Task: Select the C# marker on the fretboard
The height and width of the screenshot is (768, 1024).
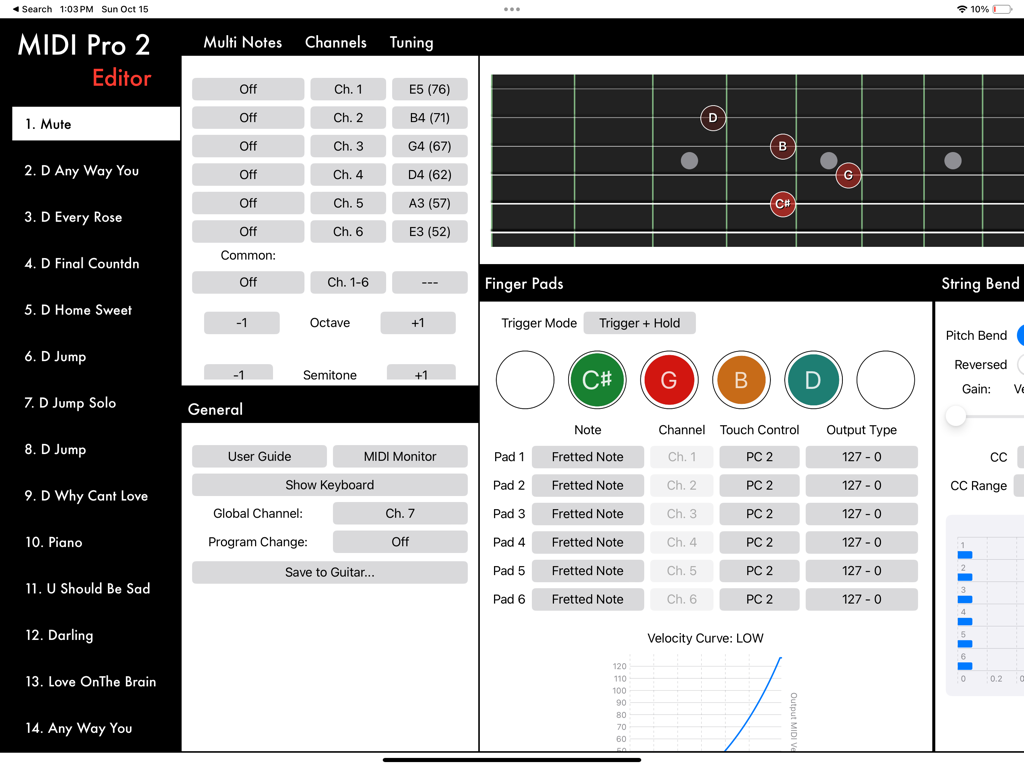Action: (x=782, y=205)
